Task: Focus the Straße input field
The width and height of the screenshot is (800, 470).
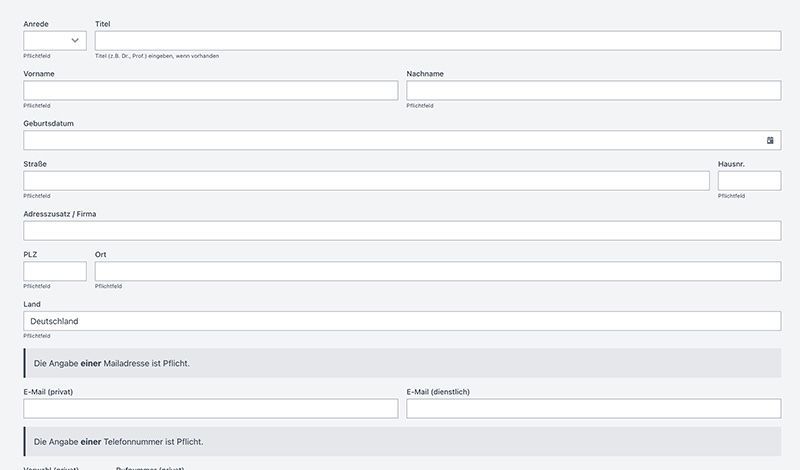Action: pyautogui.click(x=366, y=181)
